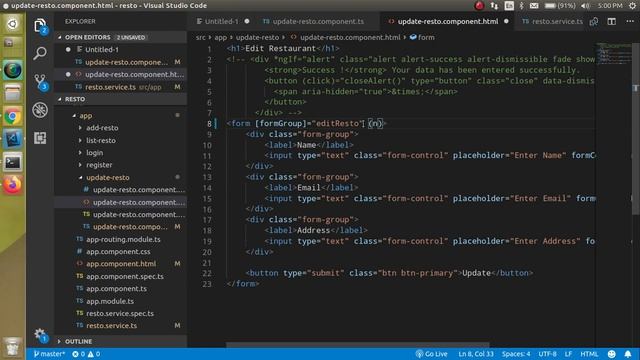The width and height of the screenshot is (640, 360).
Task: Select the update-resto.component.html tab
Action: point(447,21)
